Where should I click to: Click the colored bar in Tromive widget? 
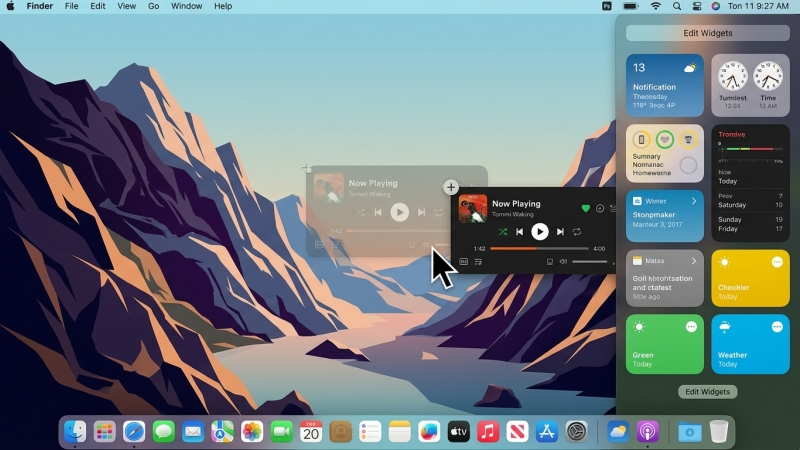[751, 149]
